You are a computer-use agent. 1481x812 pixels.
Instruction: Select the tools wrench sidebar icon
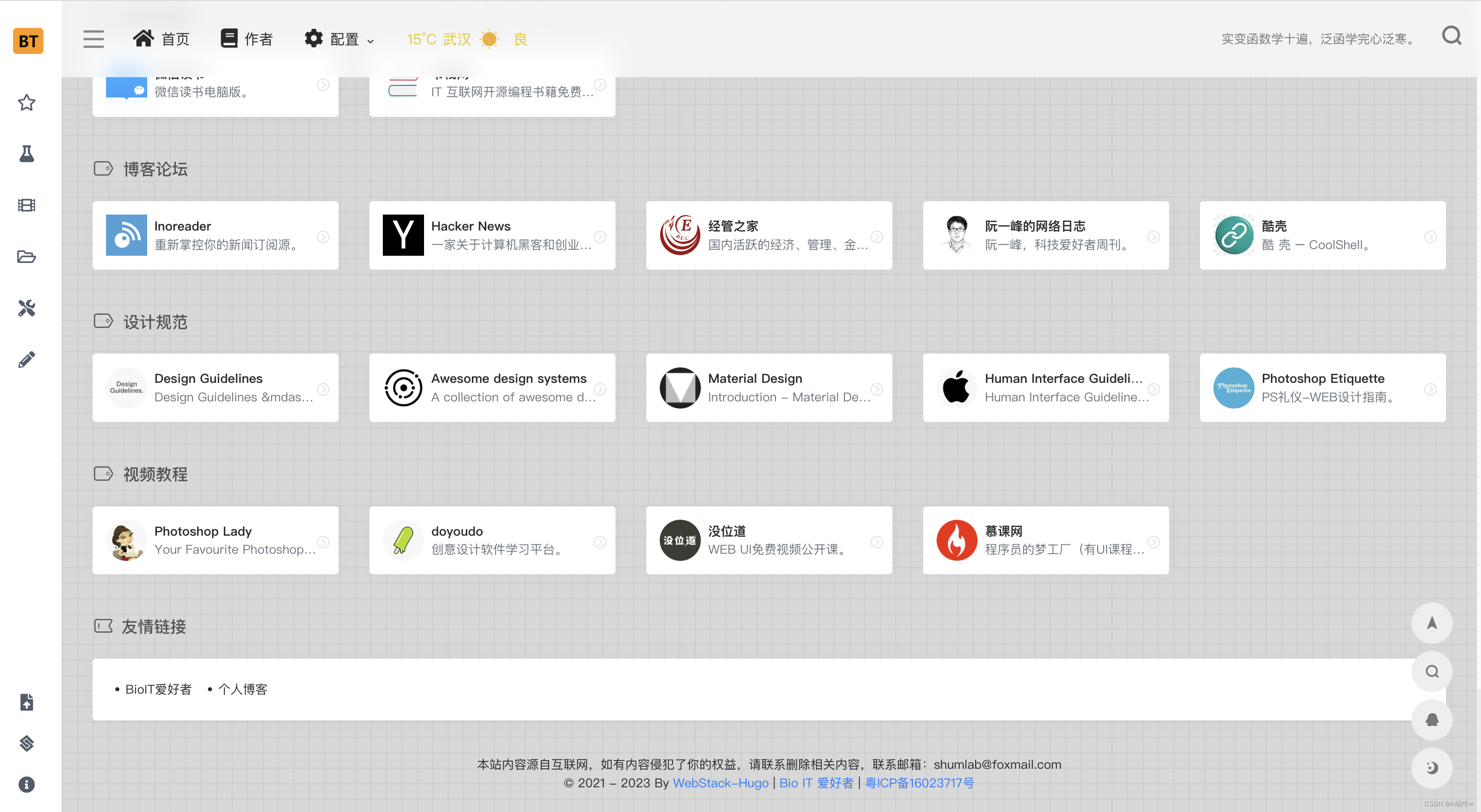(x=26, y=308)
